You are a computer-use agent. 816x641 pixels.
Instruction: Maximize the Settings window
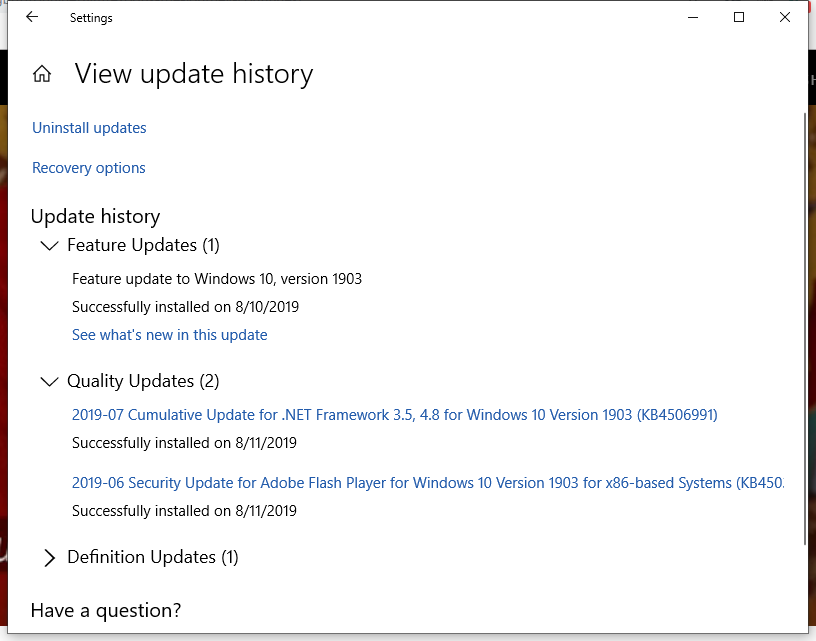[738, 17]
